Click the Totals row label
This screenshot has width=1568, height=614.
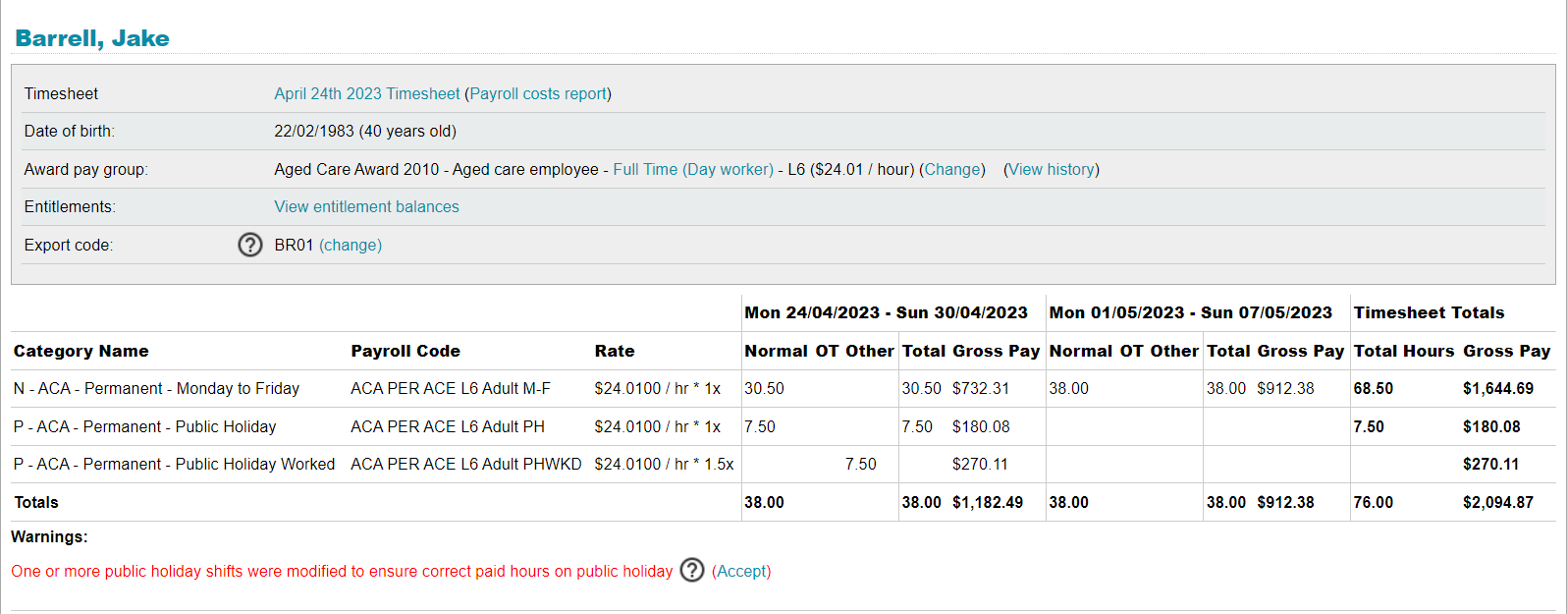click(x=36, y=502)
